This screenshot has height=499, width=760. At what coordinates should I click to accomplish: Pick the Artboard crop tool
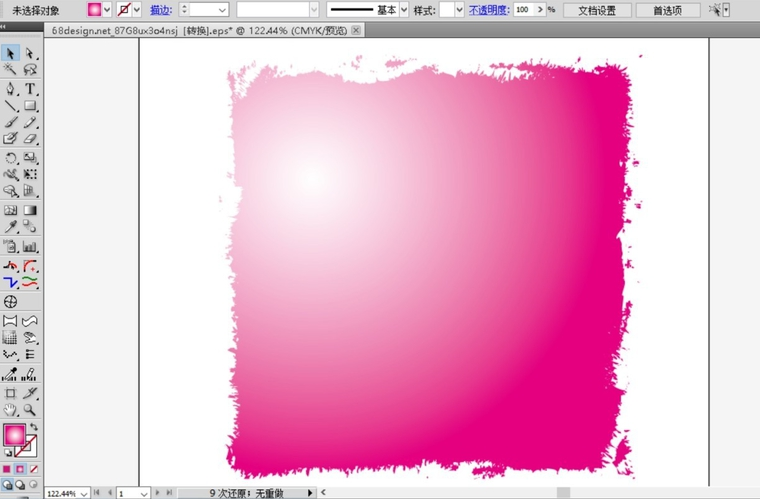(10, 393)
